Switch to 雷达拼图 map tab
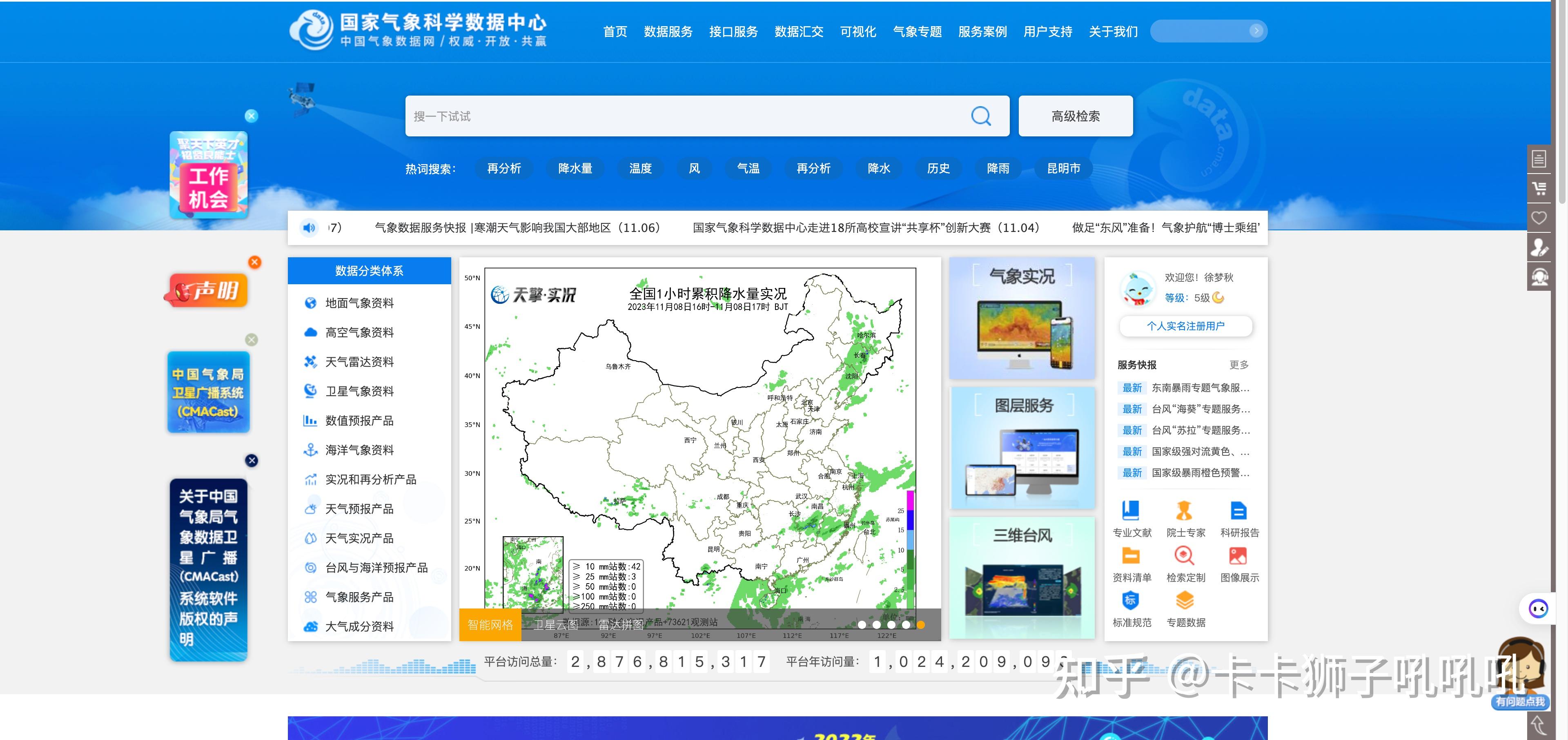 (620, 624)
